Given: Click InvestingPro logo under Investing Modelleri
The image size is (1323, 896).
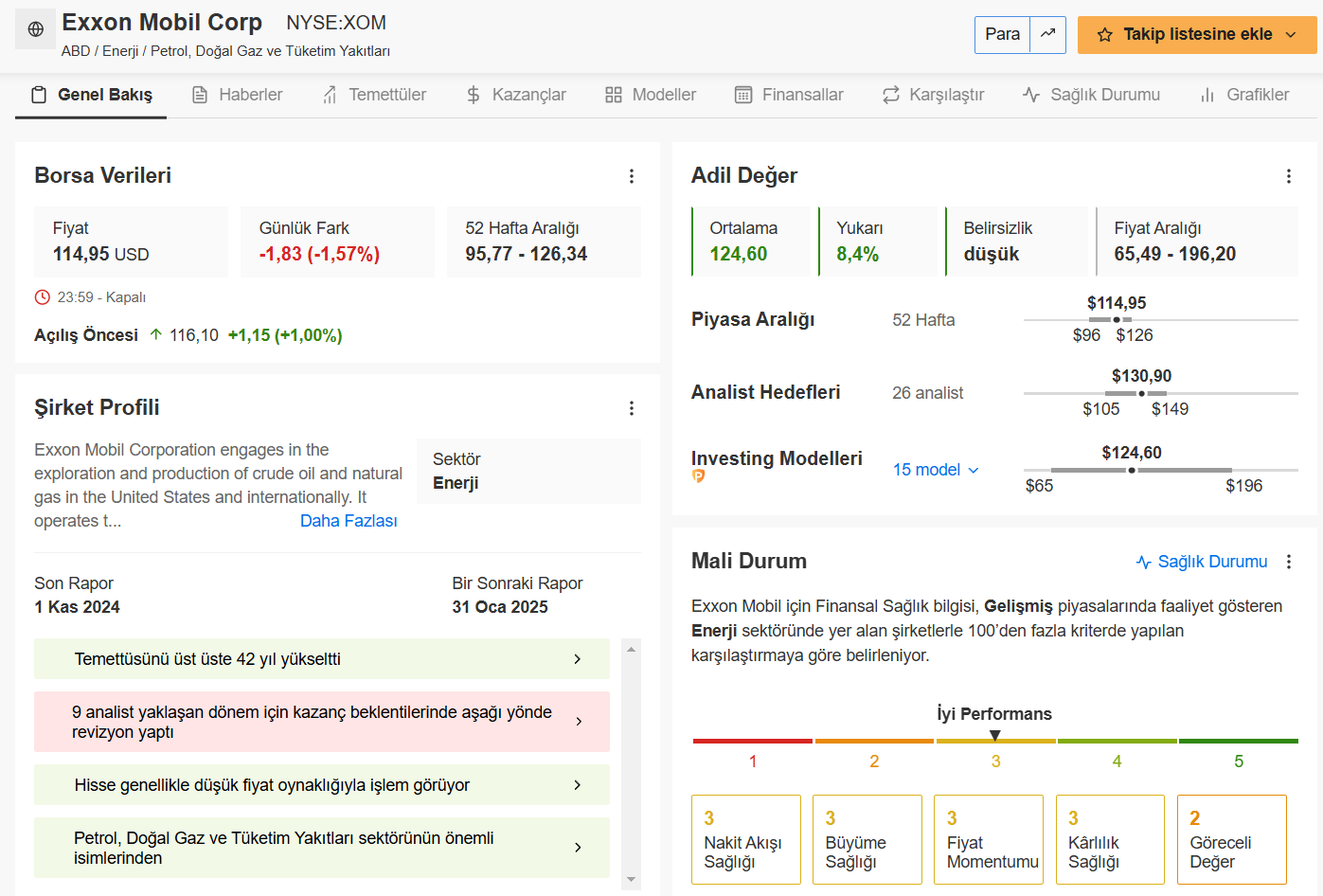Looking at the screenshot, I should pyautogui.click(x=698, y=476).
